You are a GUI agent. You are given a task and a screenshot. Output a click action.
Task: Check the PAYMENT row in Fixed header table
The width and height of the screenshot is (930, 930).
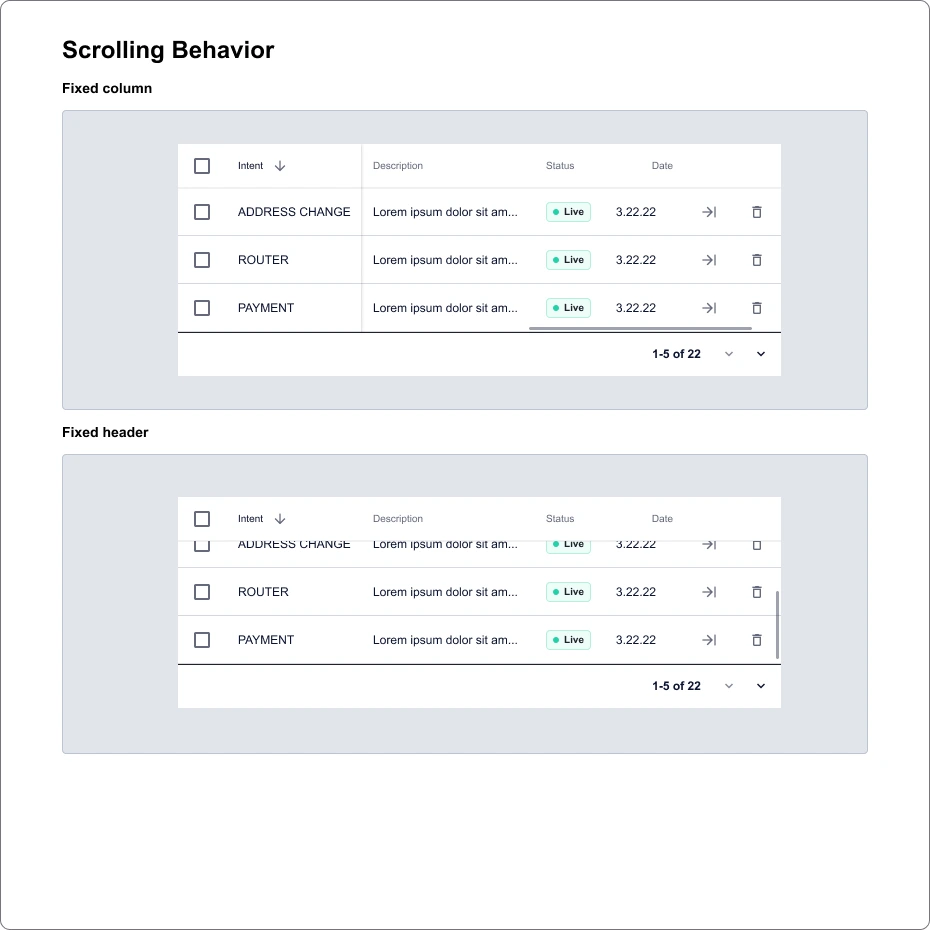click(202, 640)
